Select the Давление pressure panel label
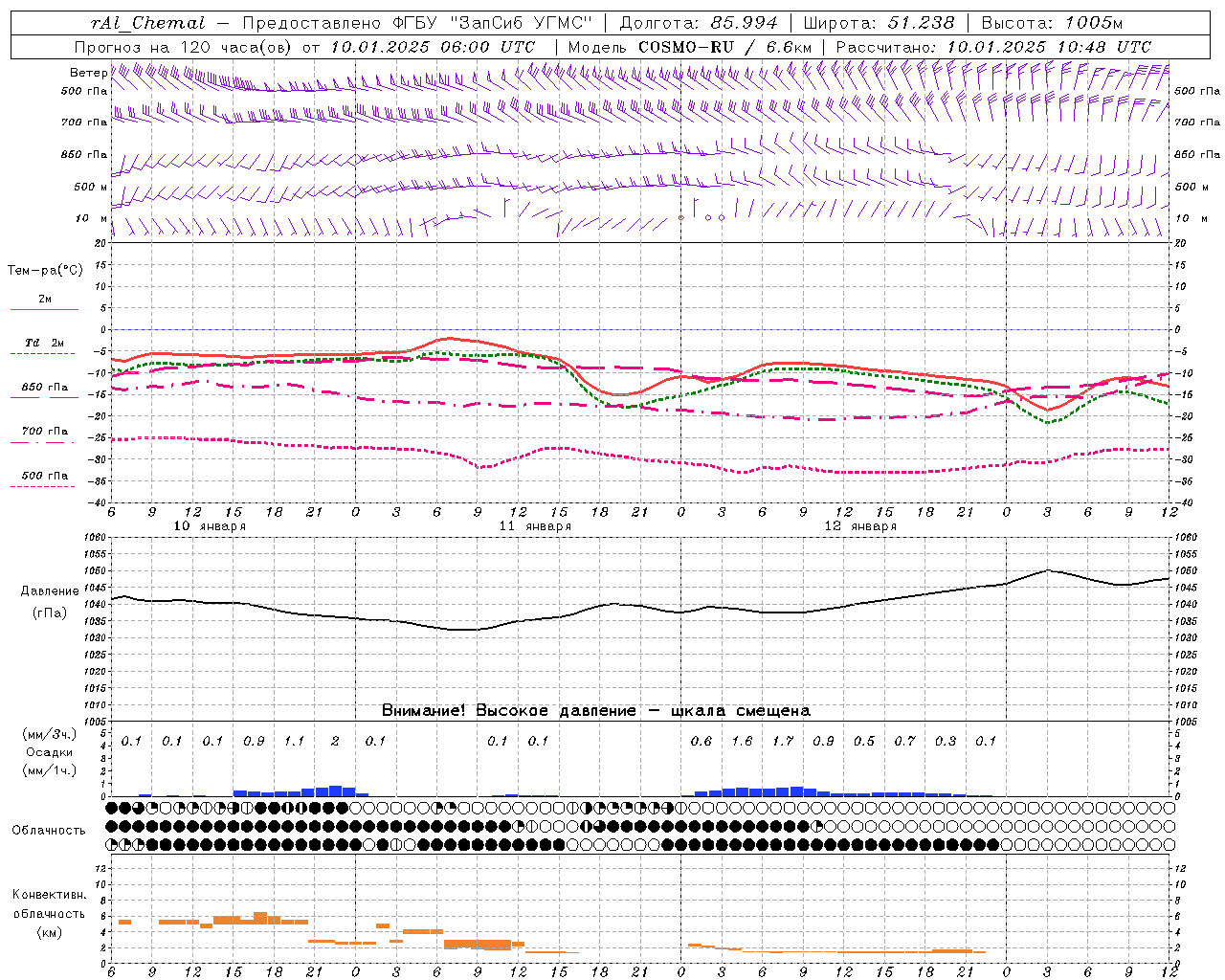Screen dimensions: 1225x980 [50, 591]
